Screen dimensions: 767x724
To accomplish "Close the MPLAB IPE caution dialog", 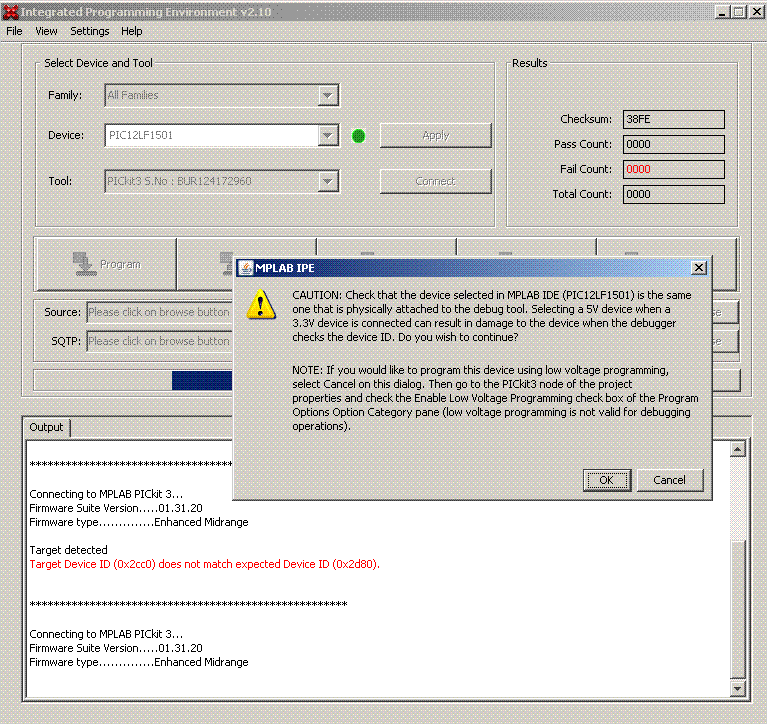I will coord(699,268).
